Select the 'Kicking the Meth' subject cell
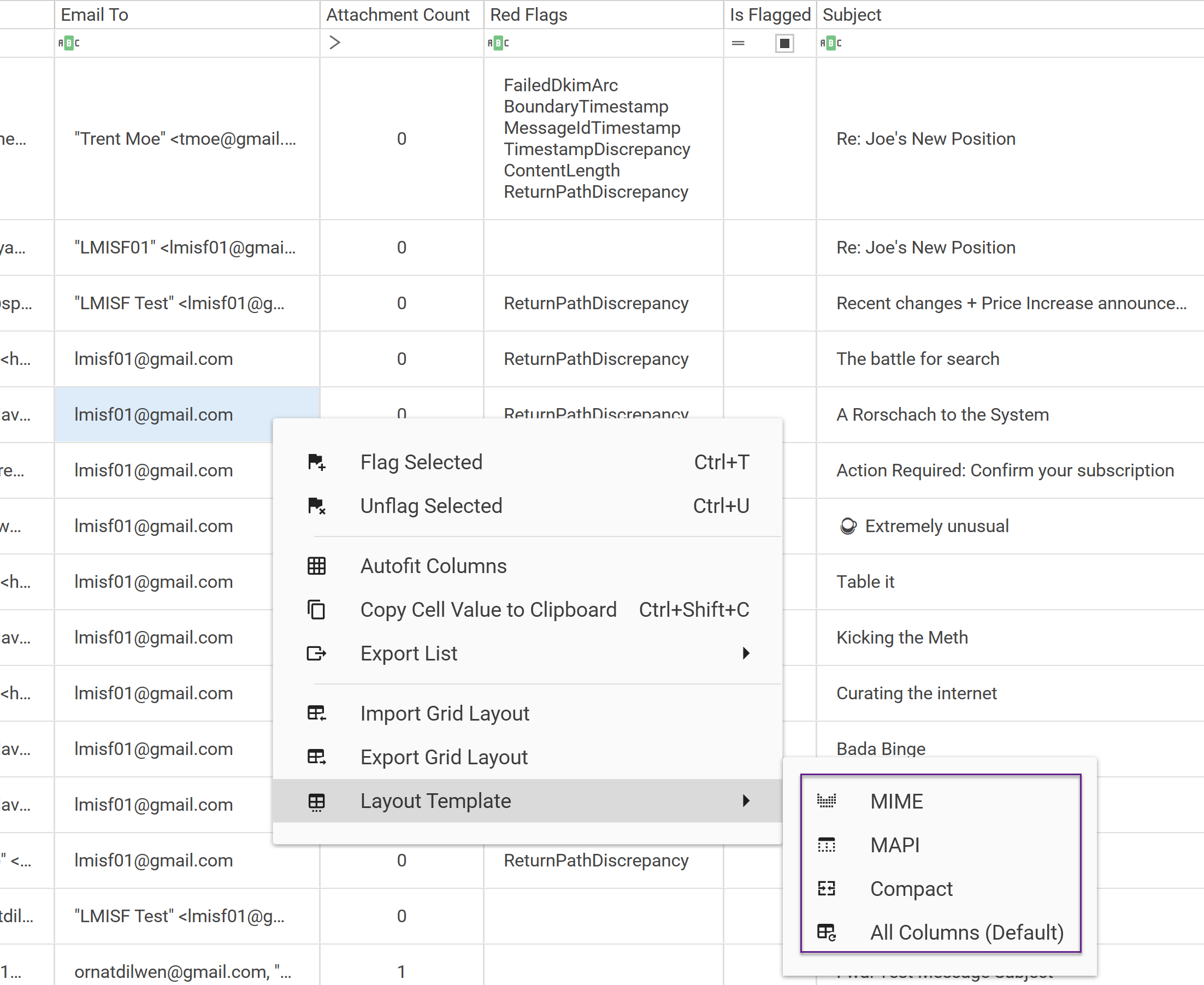Image resolution: width=1204 pixels, height=985 pixels. [902, 637]
